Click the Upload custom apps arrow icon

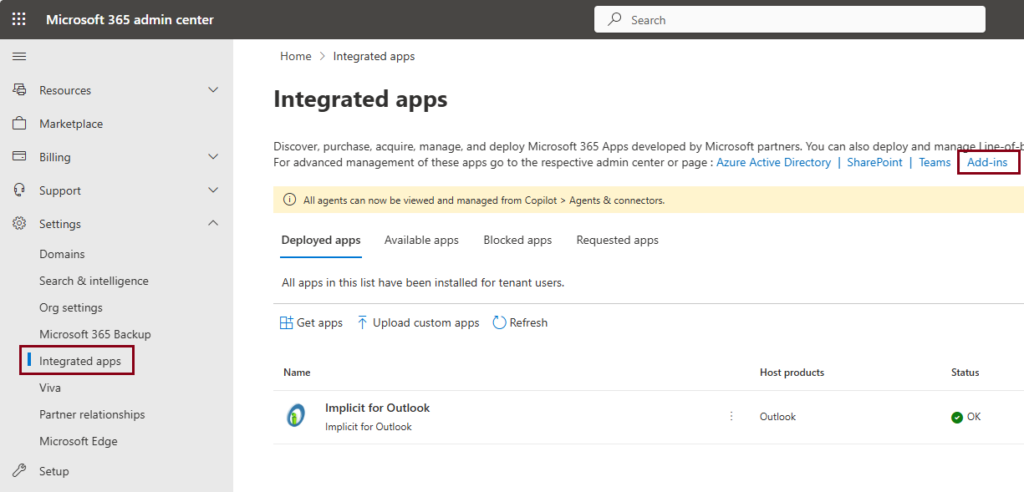[362, 323]
